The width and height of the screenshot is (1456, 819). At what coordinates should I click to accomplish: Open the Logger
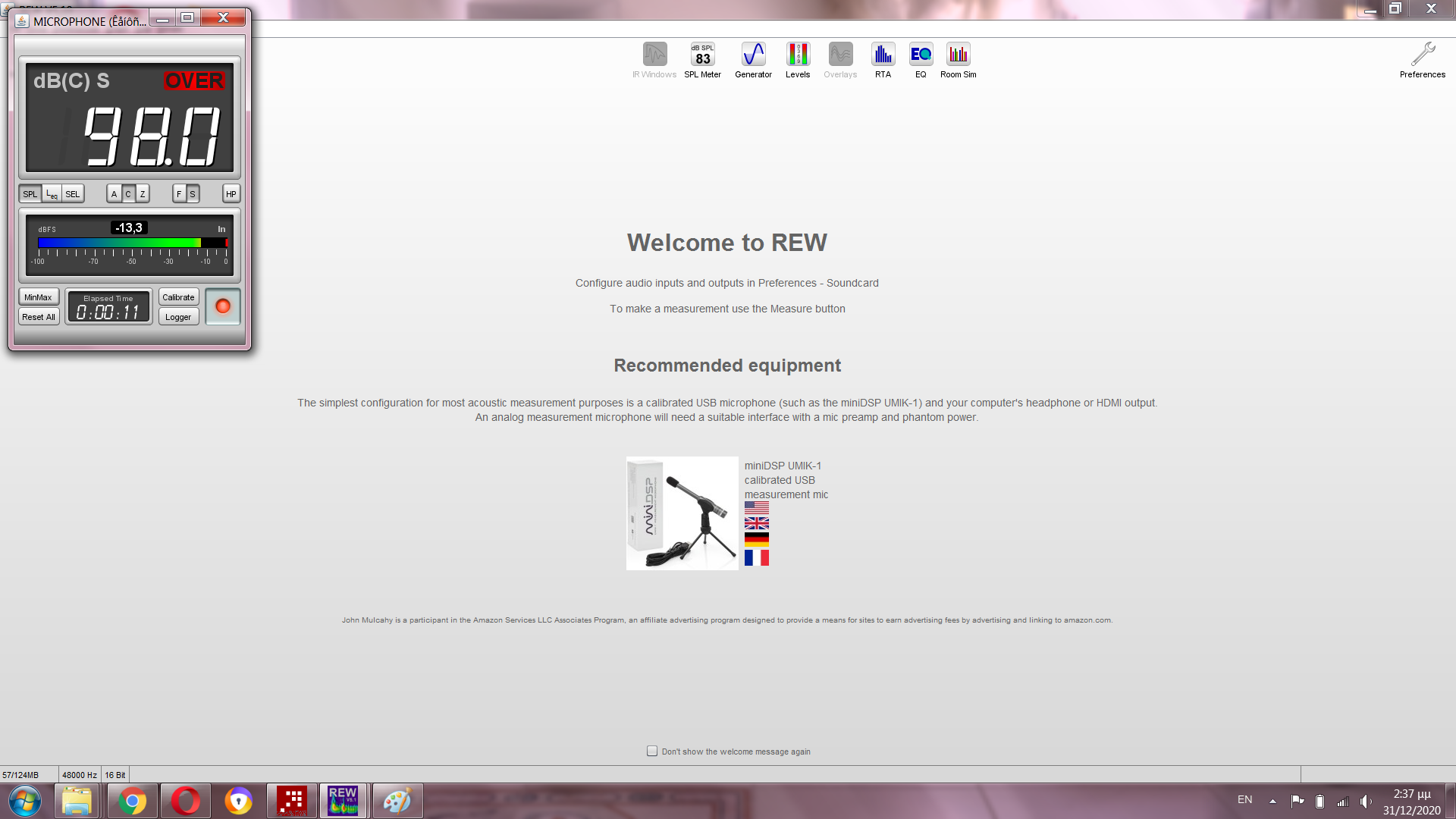[178, 317]
